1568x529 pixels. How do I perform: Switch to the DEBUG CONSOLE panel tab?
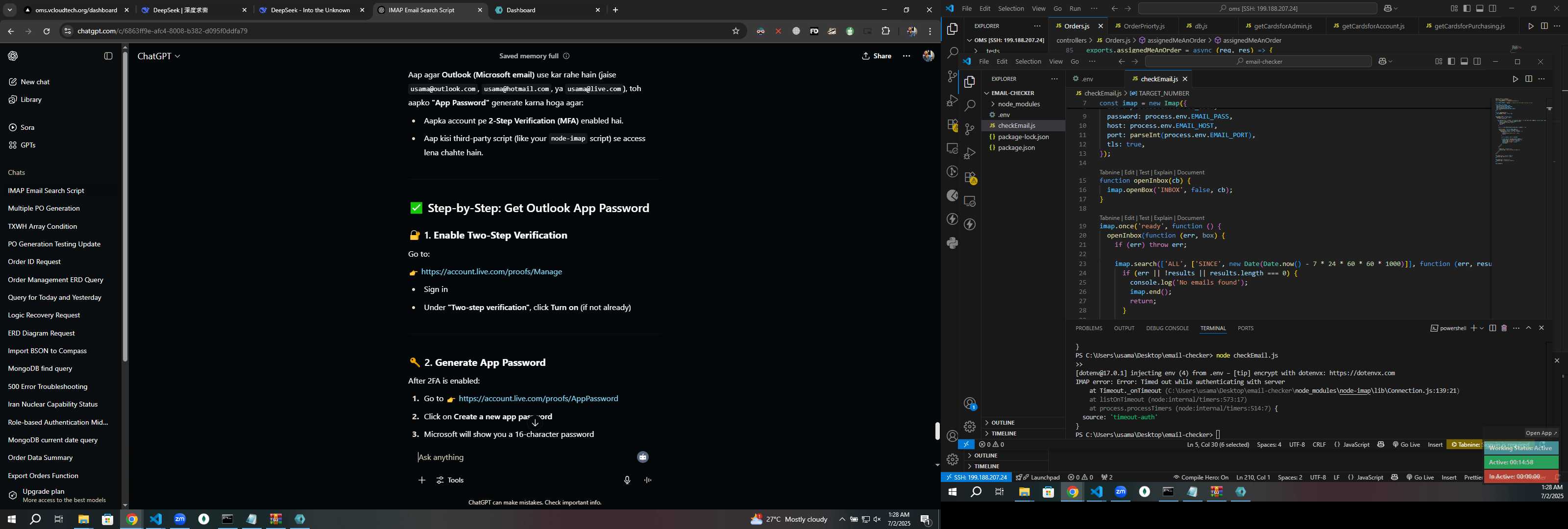pyautogui.click(x=1167, y=328)
